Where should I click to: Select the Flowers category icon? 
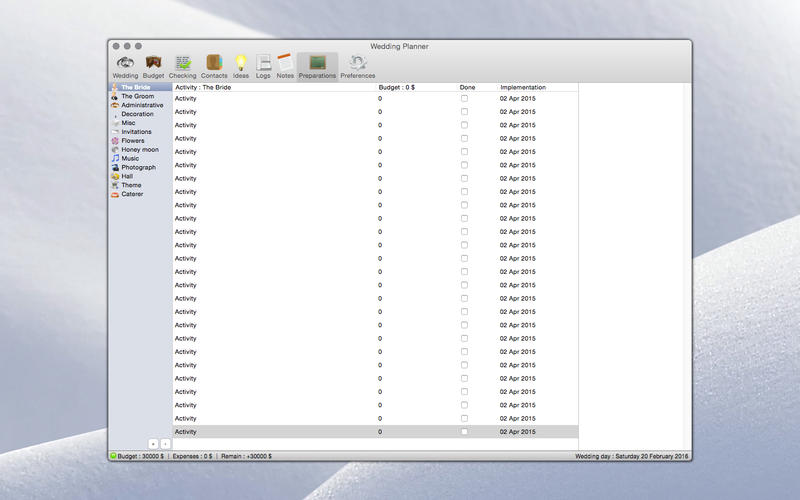click(115, 141)
